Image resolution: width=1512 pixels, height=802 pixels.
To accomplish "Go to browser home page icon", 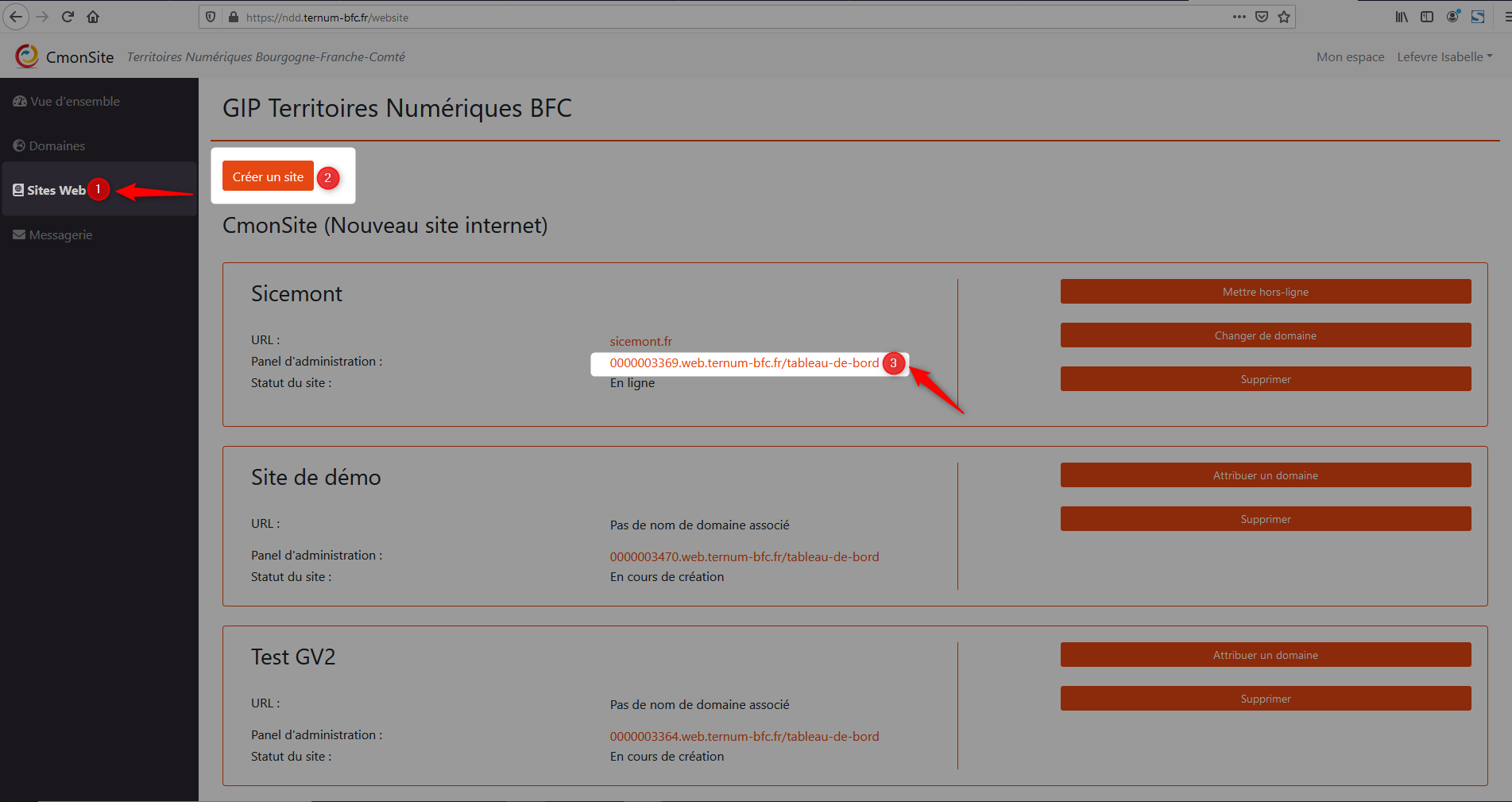I will 93,17.
